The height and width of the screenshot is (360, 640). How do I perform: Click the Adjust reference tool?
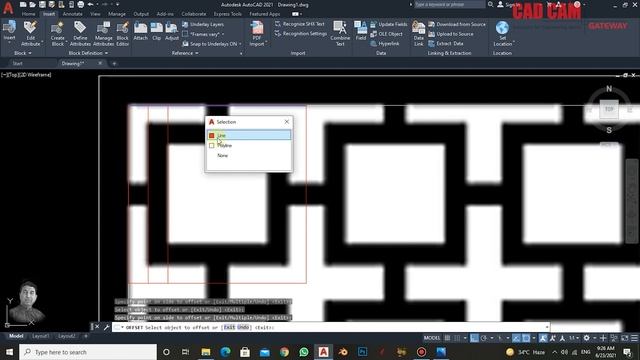click(172, 31)
